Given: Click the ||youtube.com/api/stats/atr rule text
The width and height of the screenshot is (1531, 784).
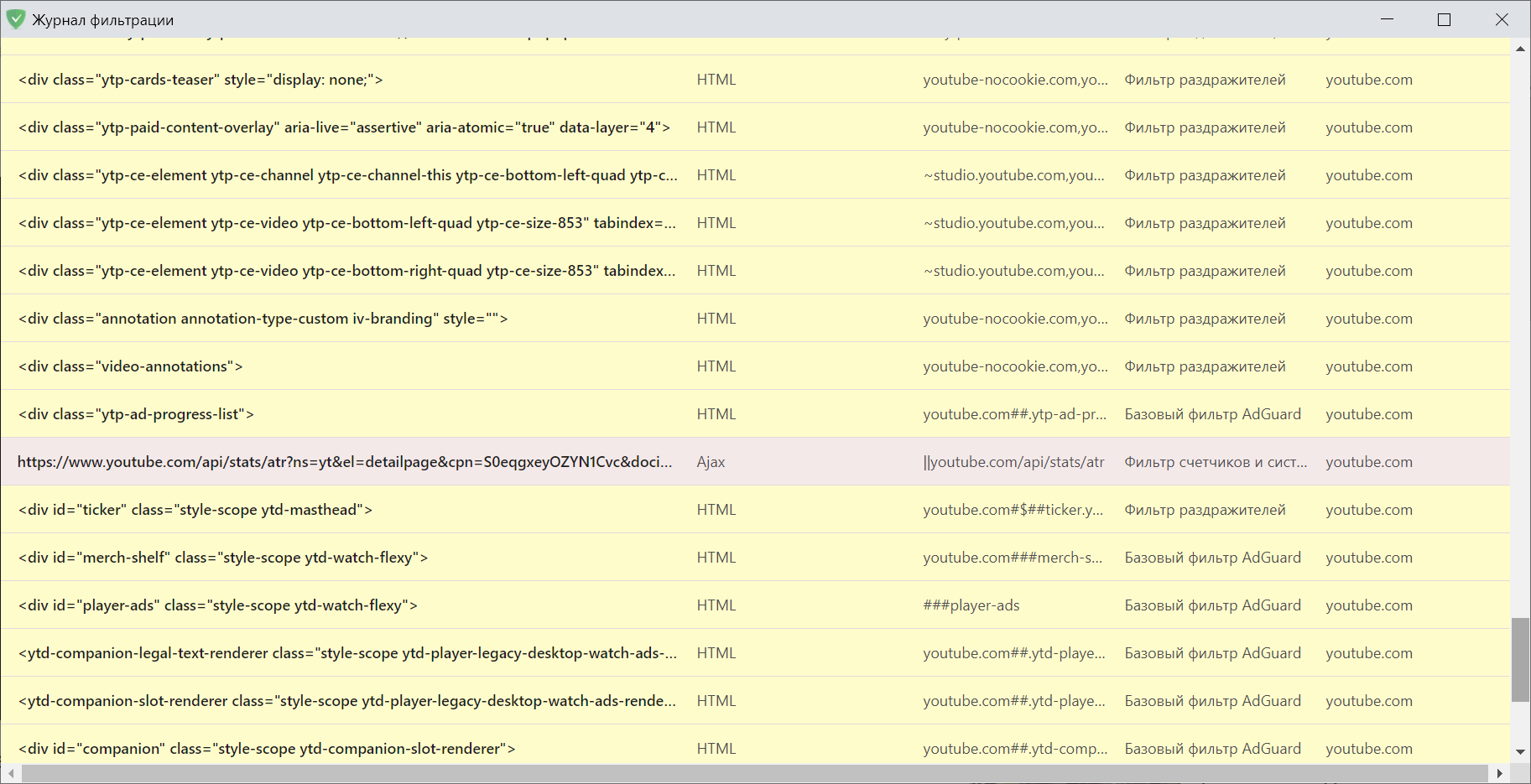Looking at the screenshot, I should click(1013, 462).
